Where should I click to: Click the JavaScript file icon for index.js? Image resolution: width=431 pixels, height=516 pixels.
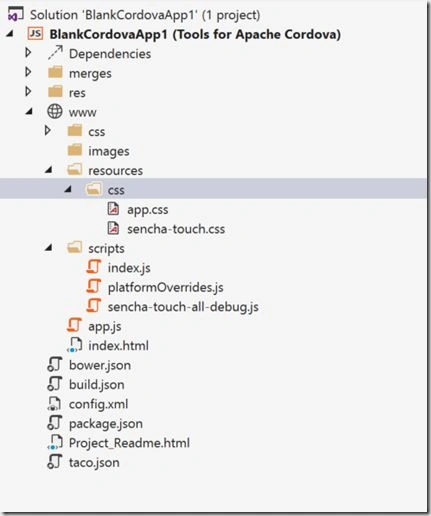[94, 267]
